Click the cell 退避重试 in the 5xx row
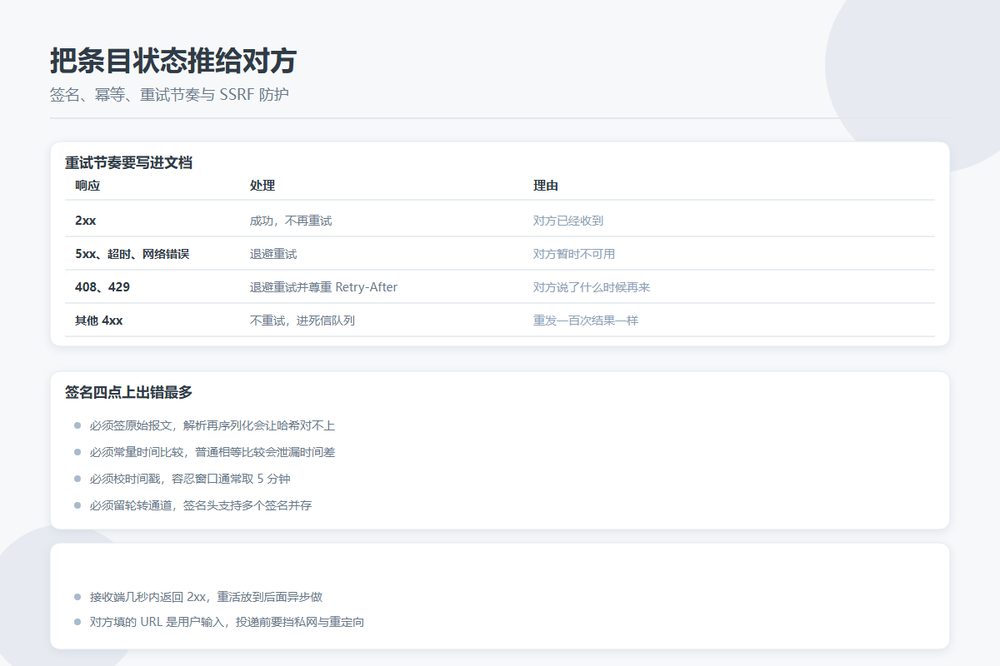 273,254
